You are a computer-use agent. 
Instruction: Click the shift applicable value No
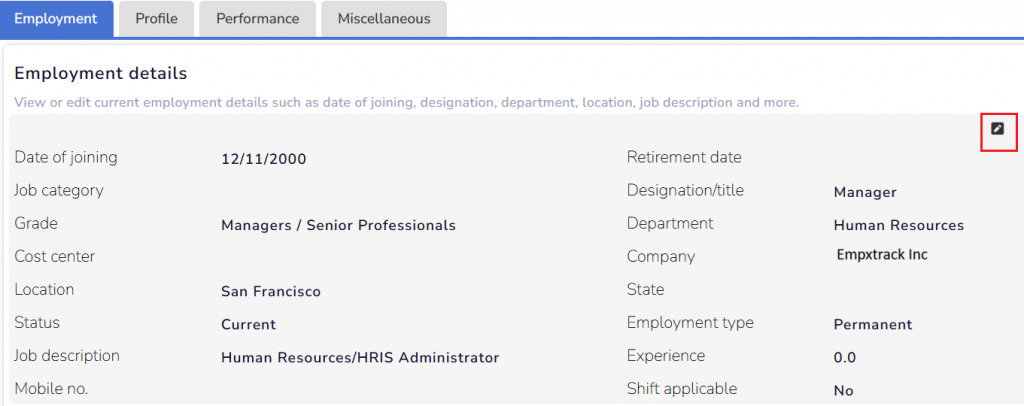tap(843, 390)
